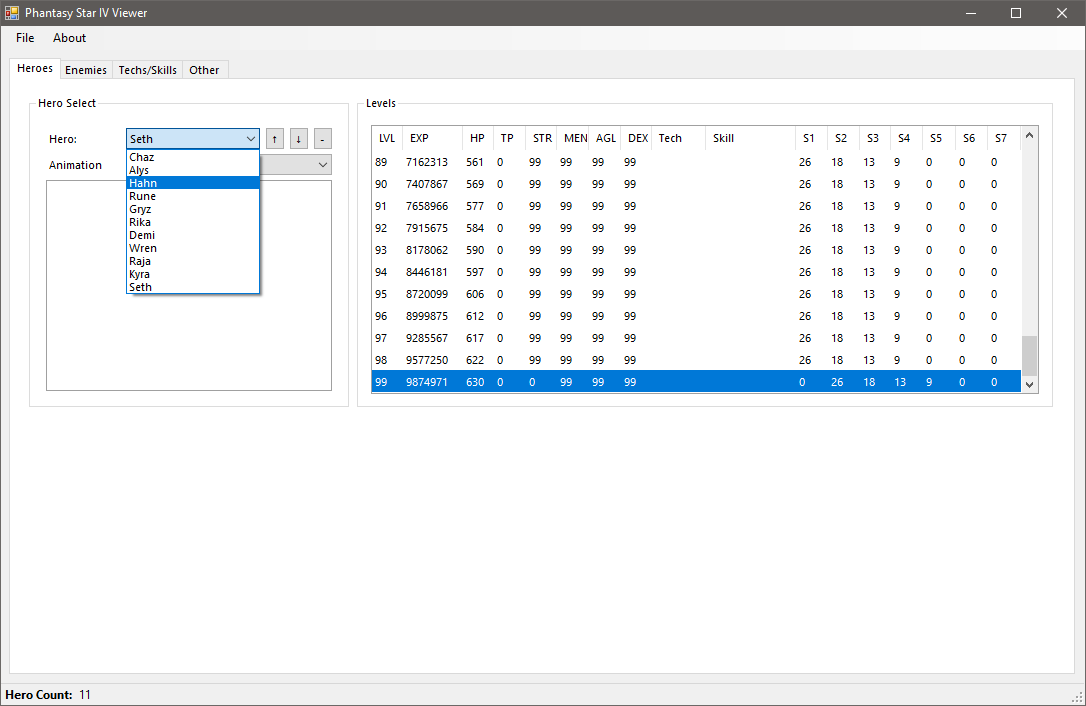Minimize the Phantasy Star IV Viewer window

pos(971,13)
